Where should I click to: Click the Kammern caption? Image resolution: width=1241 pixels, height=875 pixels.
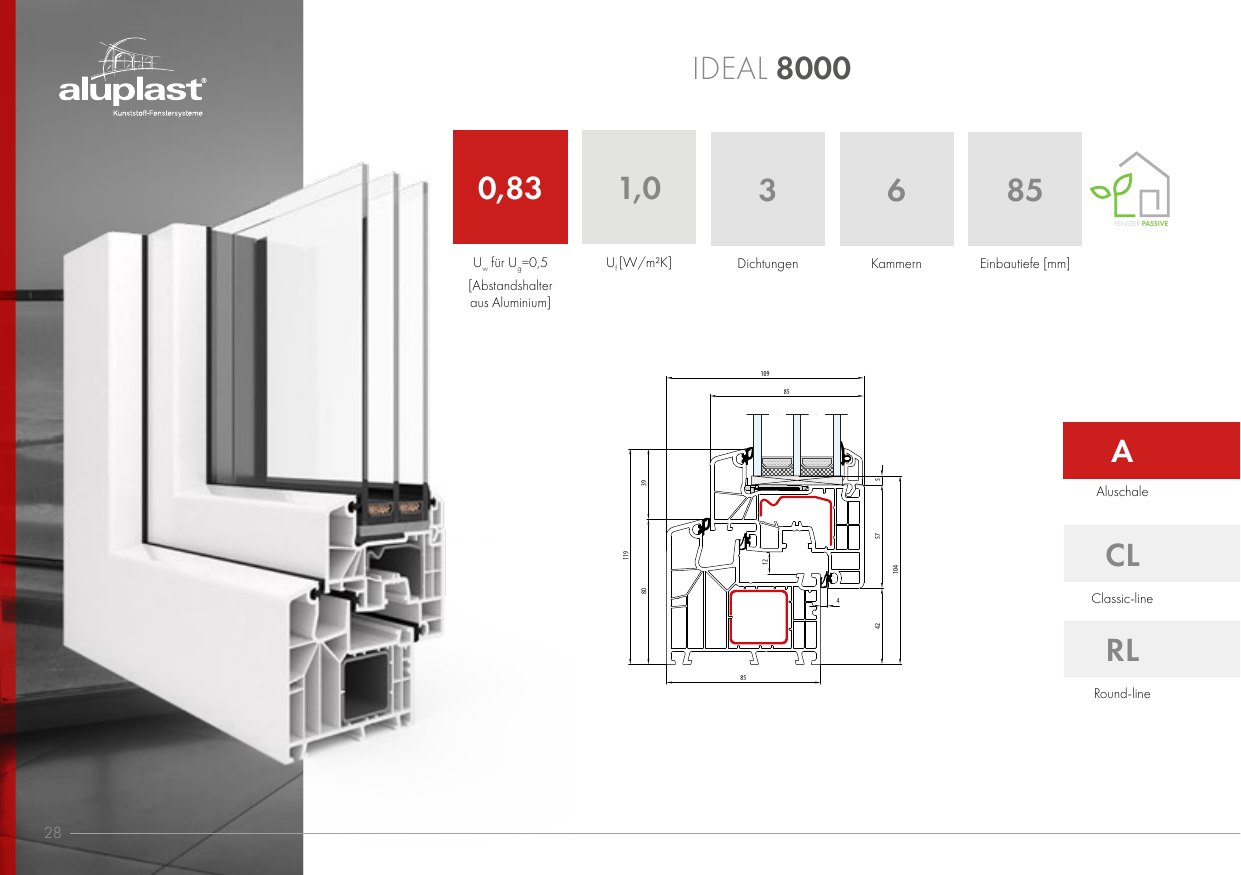(x=896, y=264)
